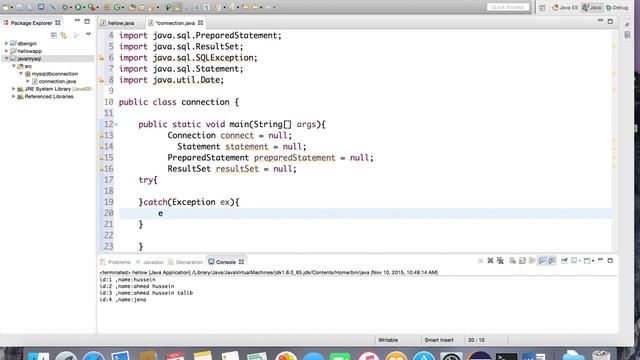Expand the dbengin project

(6, 43)
